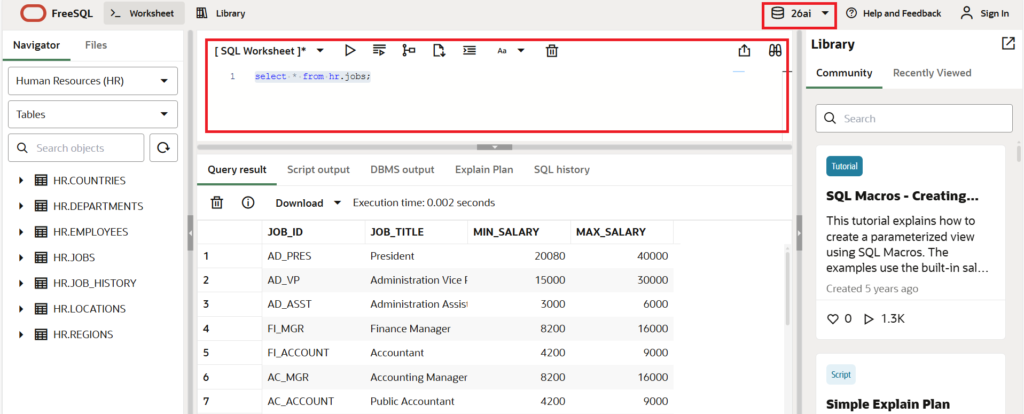Collapse the Navigator panel using its side handle

(190, 232)
